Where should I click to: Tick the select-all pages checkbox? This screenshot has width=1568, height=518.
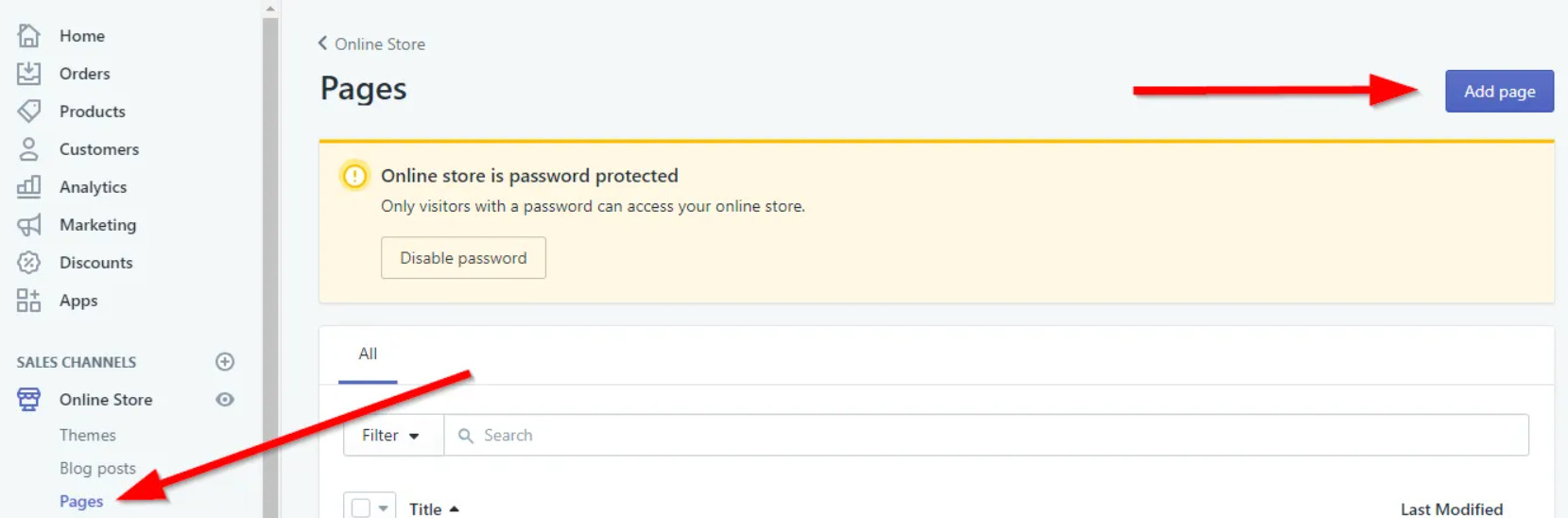360,509
